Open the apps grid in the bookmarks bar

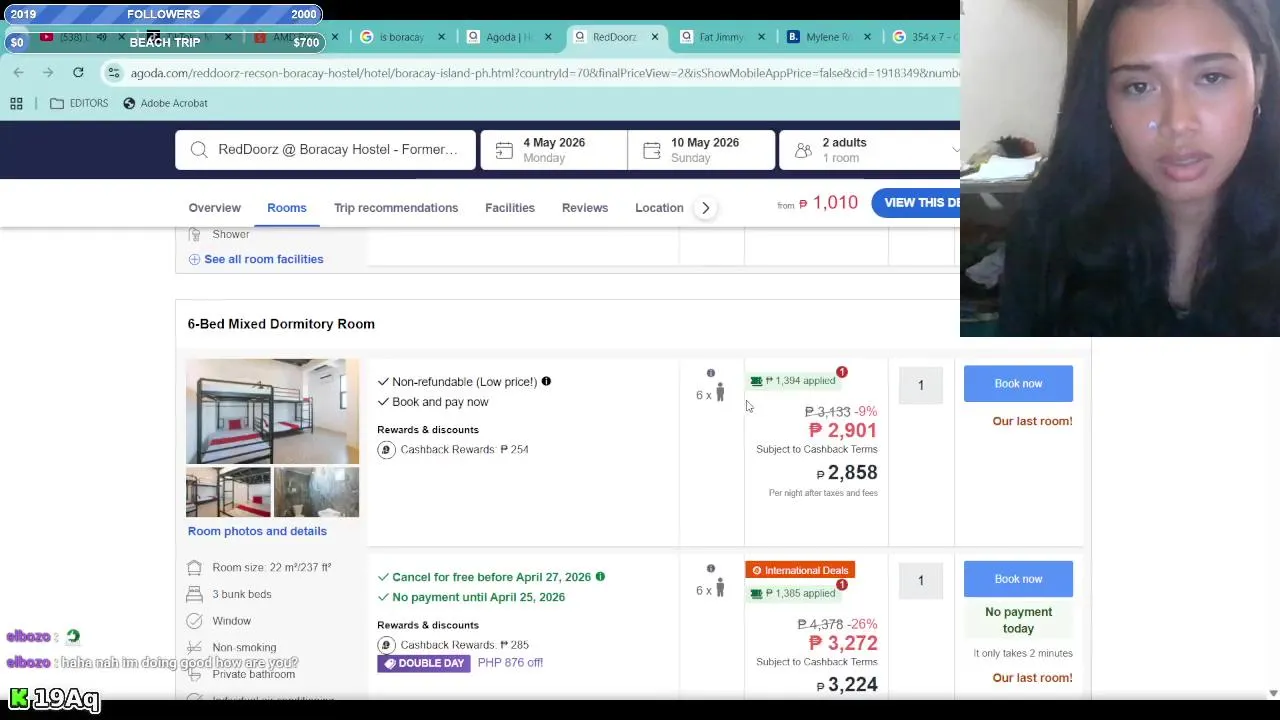16,103
